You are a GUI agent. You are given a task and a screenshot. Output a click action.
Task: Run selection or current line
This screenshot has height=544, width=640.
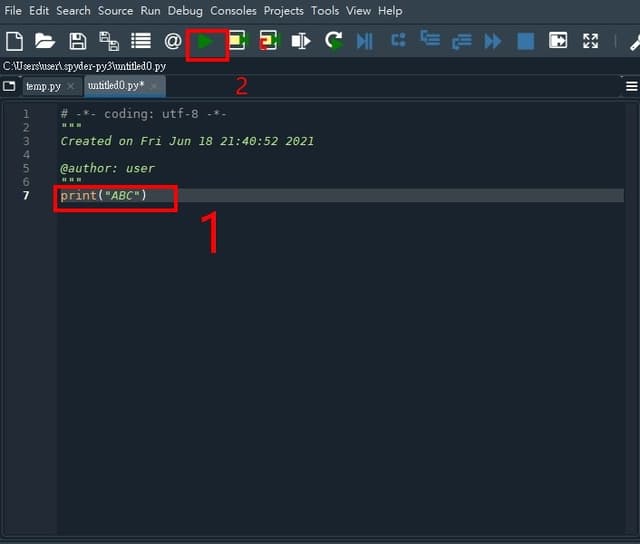tap(301, 41)
